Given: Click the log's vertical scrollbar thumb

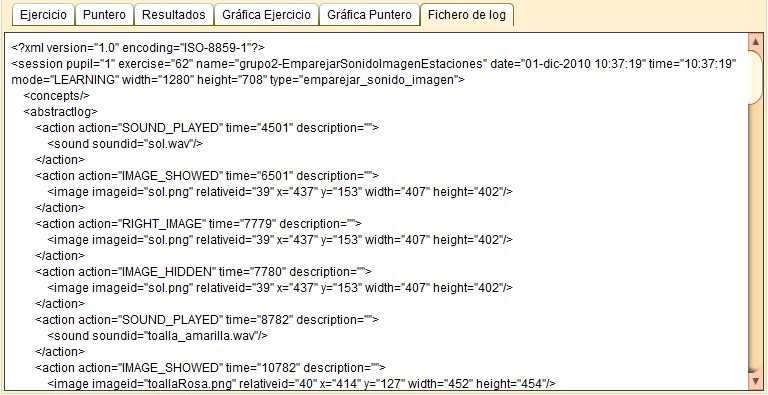Looking at the screenshot, I should click(756, 77).
